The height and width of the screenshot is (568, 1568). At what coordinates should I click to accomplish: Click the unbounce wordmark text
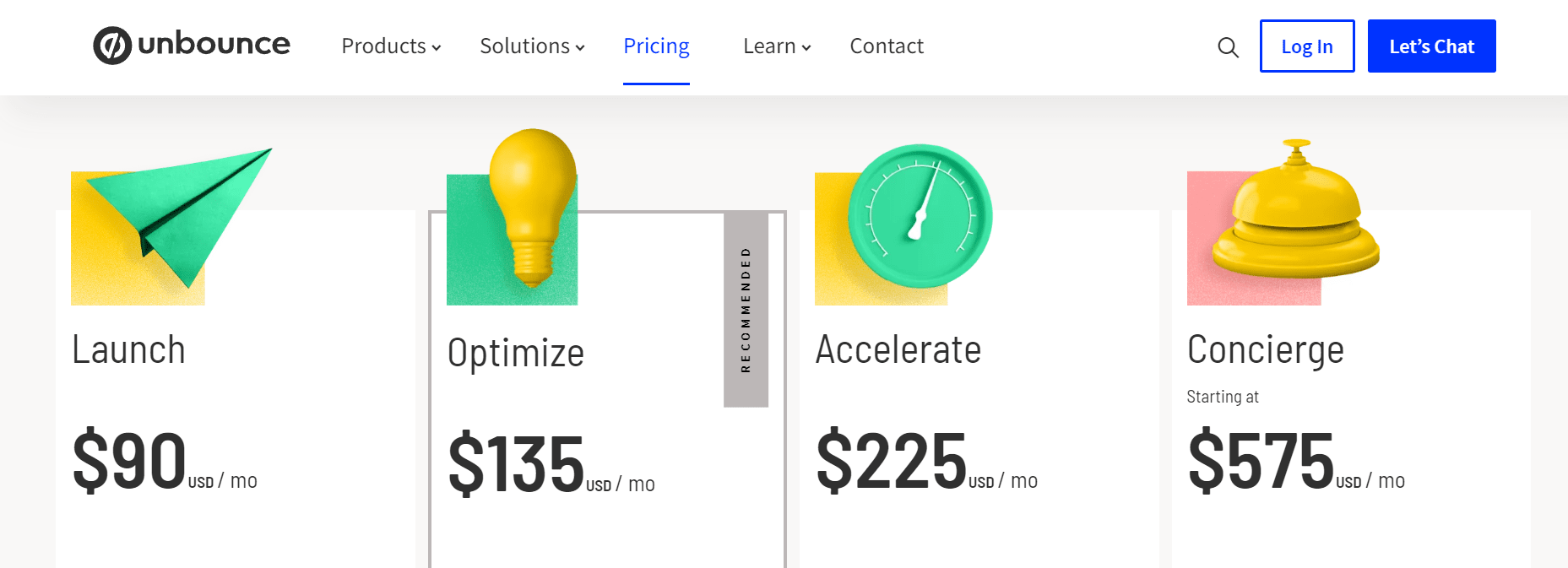click(x=214, y=44)
